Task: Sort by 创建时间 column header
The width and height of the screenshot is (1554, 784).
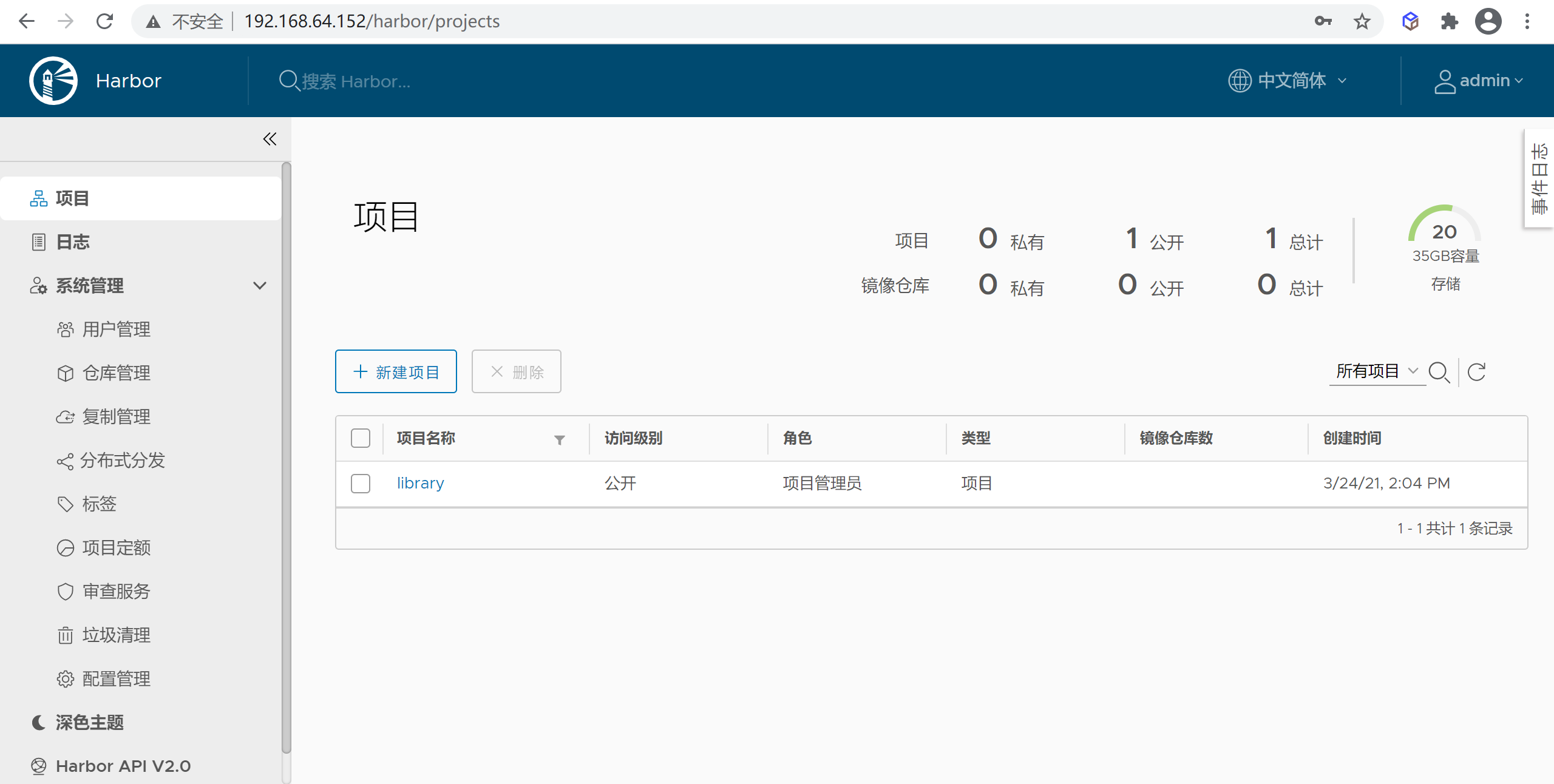Action: 1352,438
